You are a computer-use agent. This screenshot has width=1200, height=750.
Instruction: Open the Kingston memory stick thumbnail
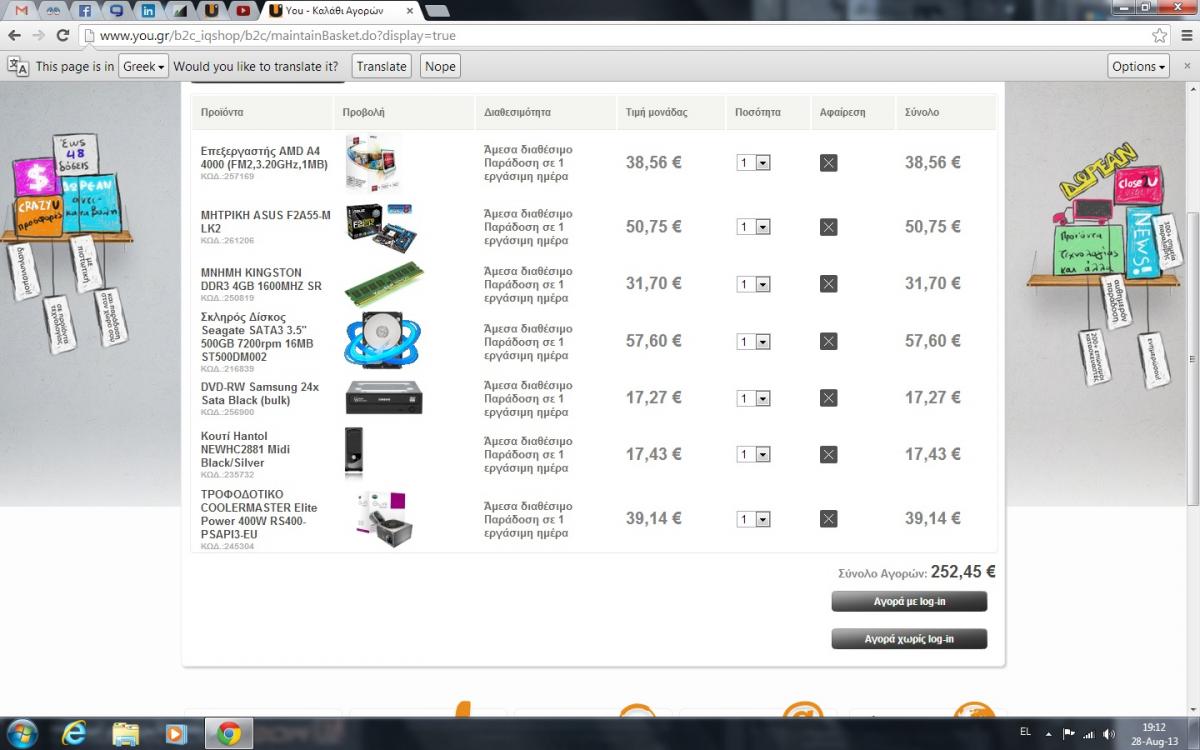click(384, 284)
